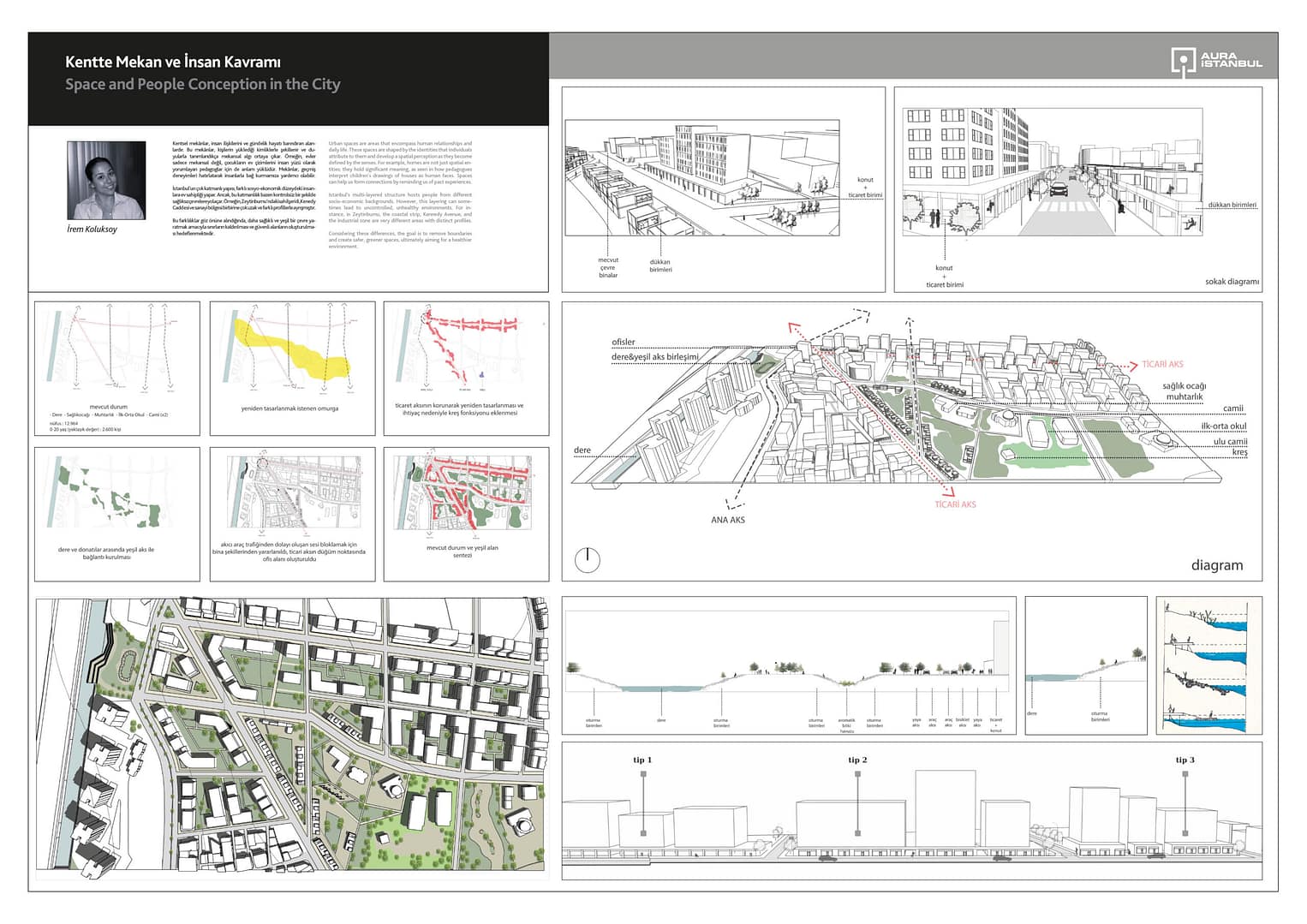The width and height of the screenshot is (1307, 924).
Task: Click the 'Kentte Mekan ve İnsan Kavramı' title
Action: click(x=173, y=62)
